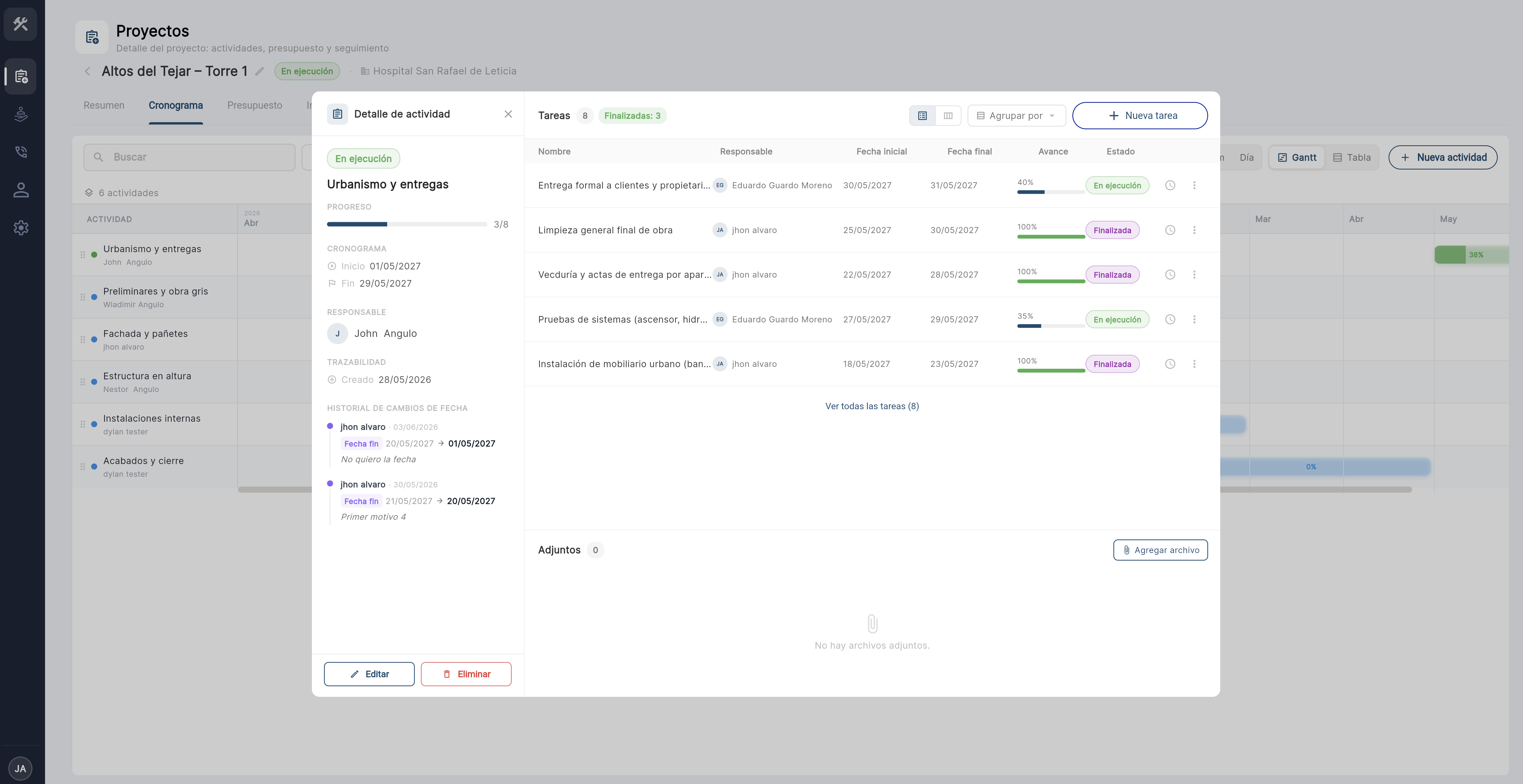Open the worker helmet sidebar icon
Viewport: 1523px width, 784px height.
tap(21, 114)
